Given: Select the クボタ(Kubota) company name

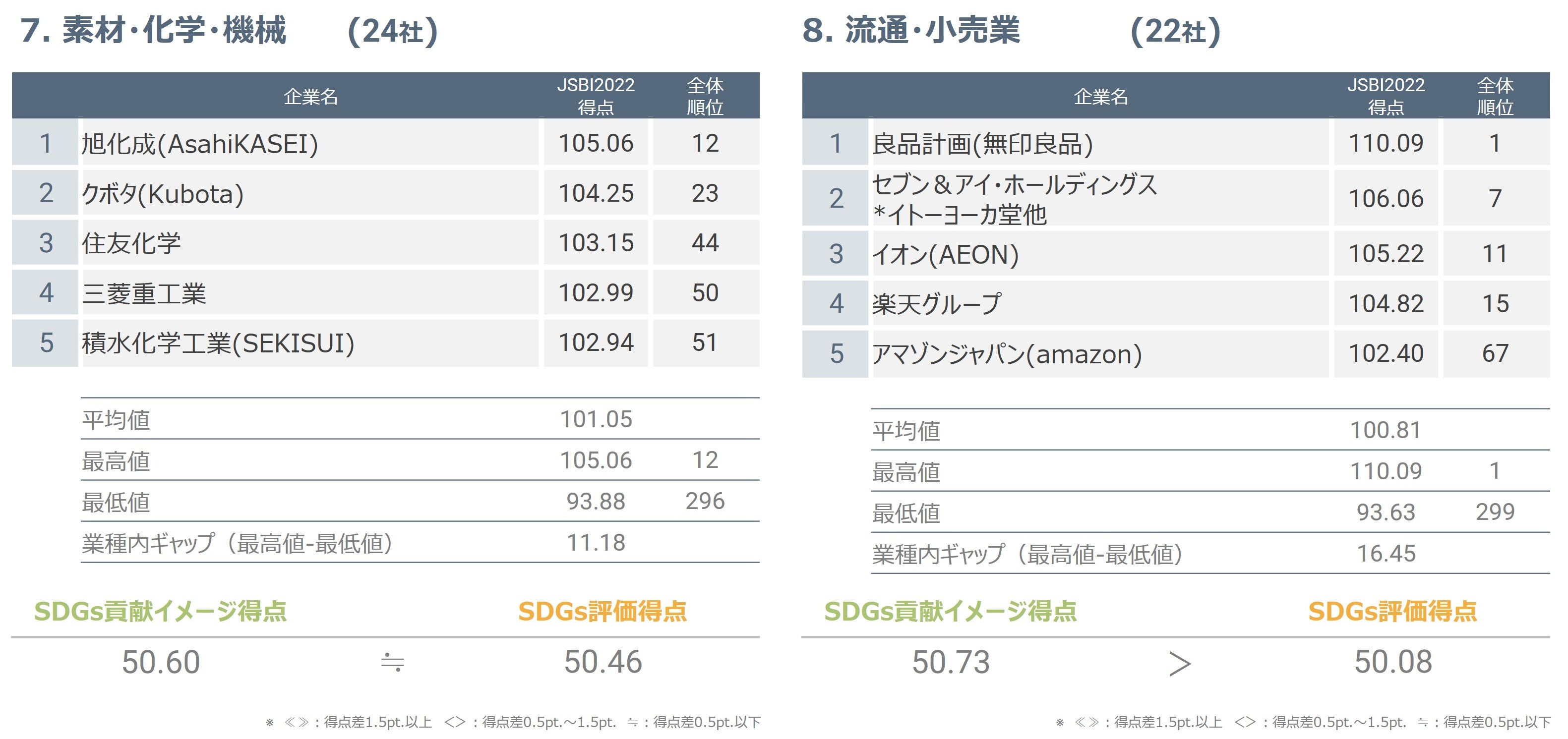Looking at the screenshot, I should [163, 194].
